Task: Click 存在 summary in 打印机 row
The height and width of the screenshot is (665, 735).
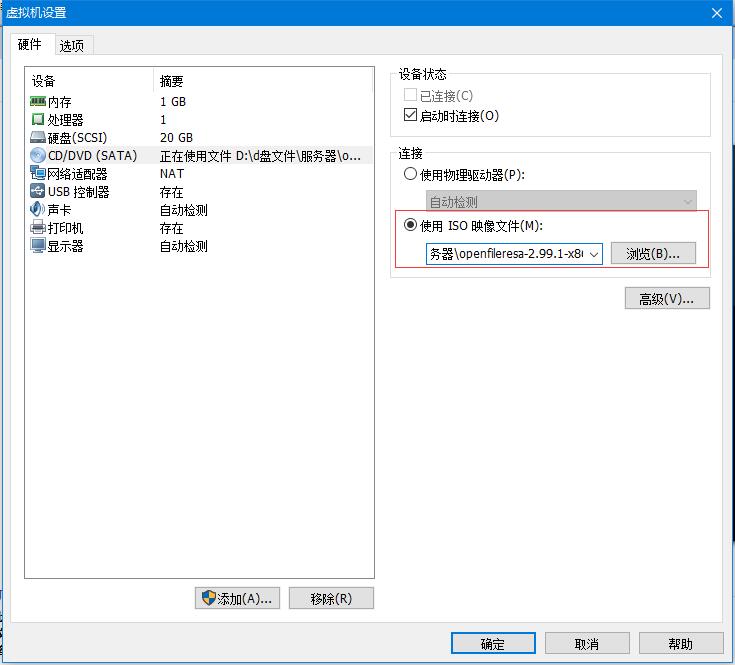Action: [171, 228]
